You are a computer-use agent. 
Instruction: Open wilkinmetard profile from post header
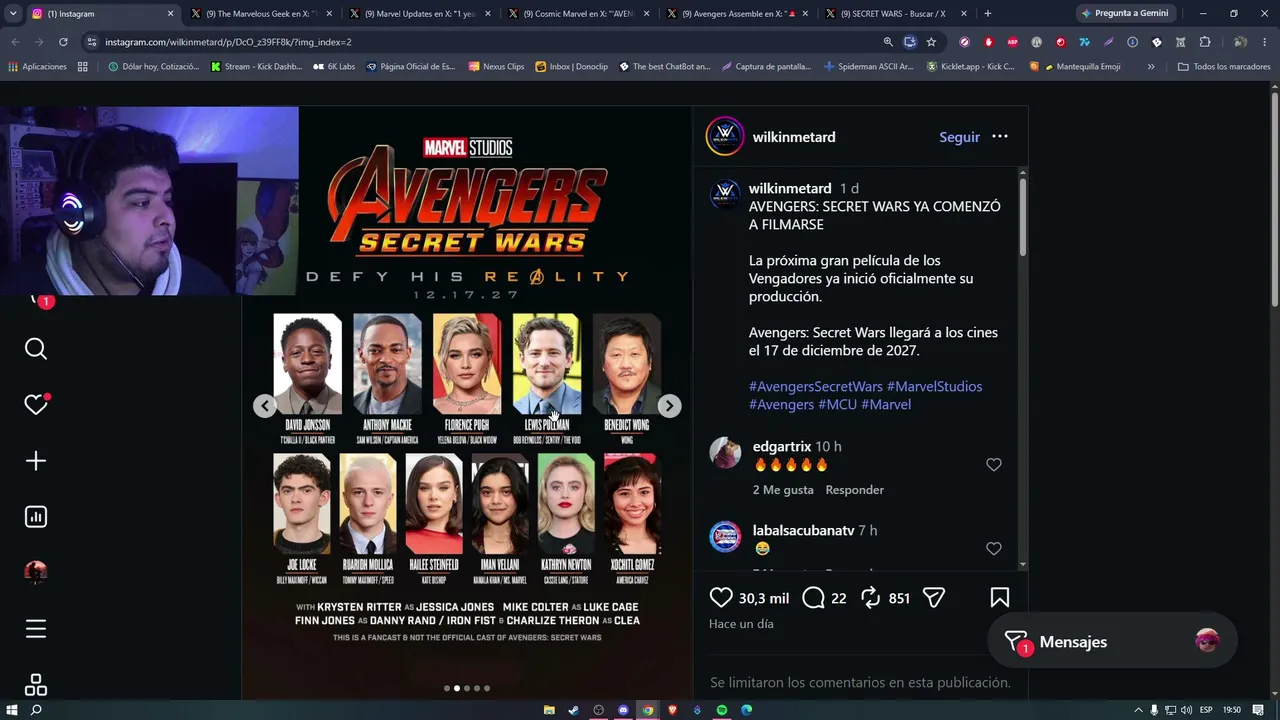794,137
